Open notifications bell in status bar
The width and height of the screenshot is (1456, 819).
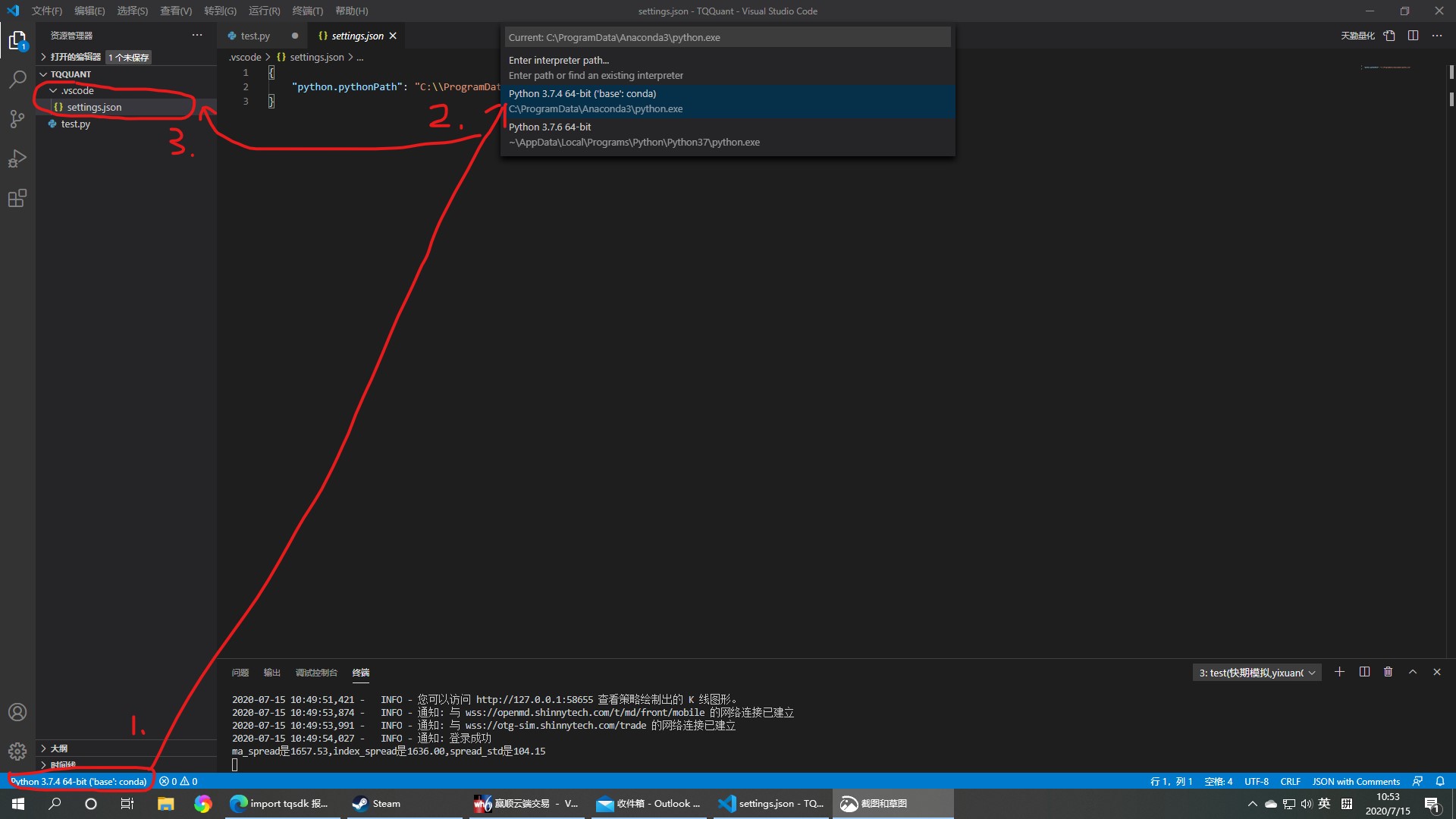[1440, 781]
